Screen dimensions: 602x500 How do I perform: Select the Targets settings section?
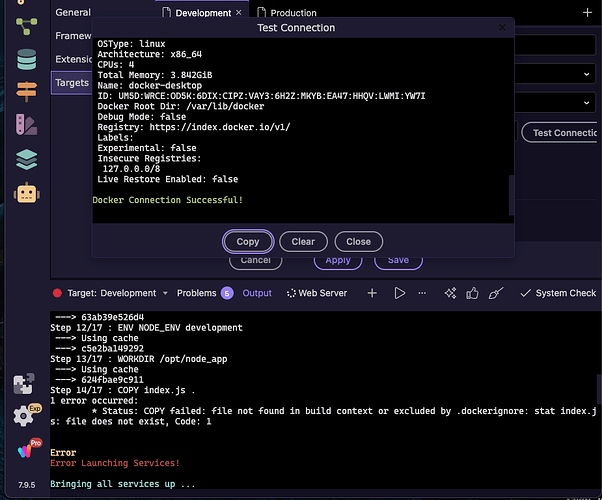point(72,83)
